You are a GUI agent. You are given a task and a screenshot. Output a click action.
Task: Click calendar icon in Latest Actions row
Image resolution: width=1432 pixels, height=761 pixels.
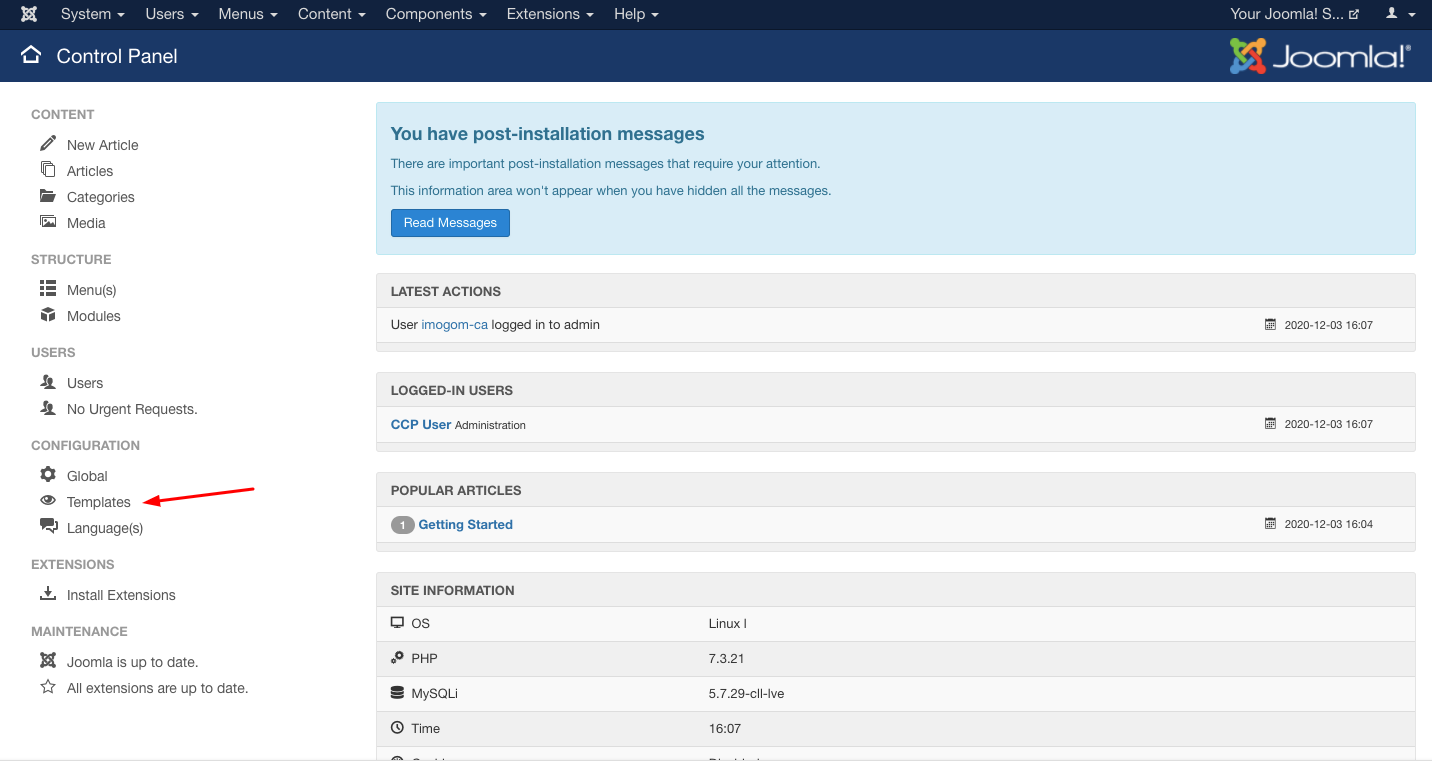tap(1270, 324)
